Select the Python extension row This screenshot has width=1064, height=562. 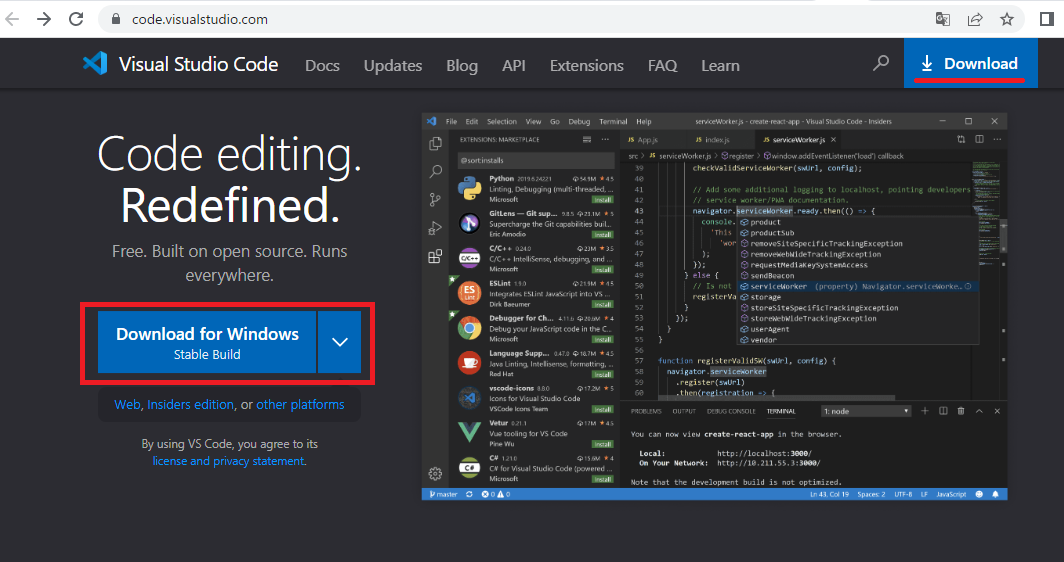(x=534, y=189)
